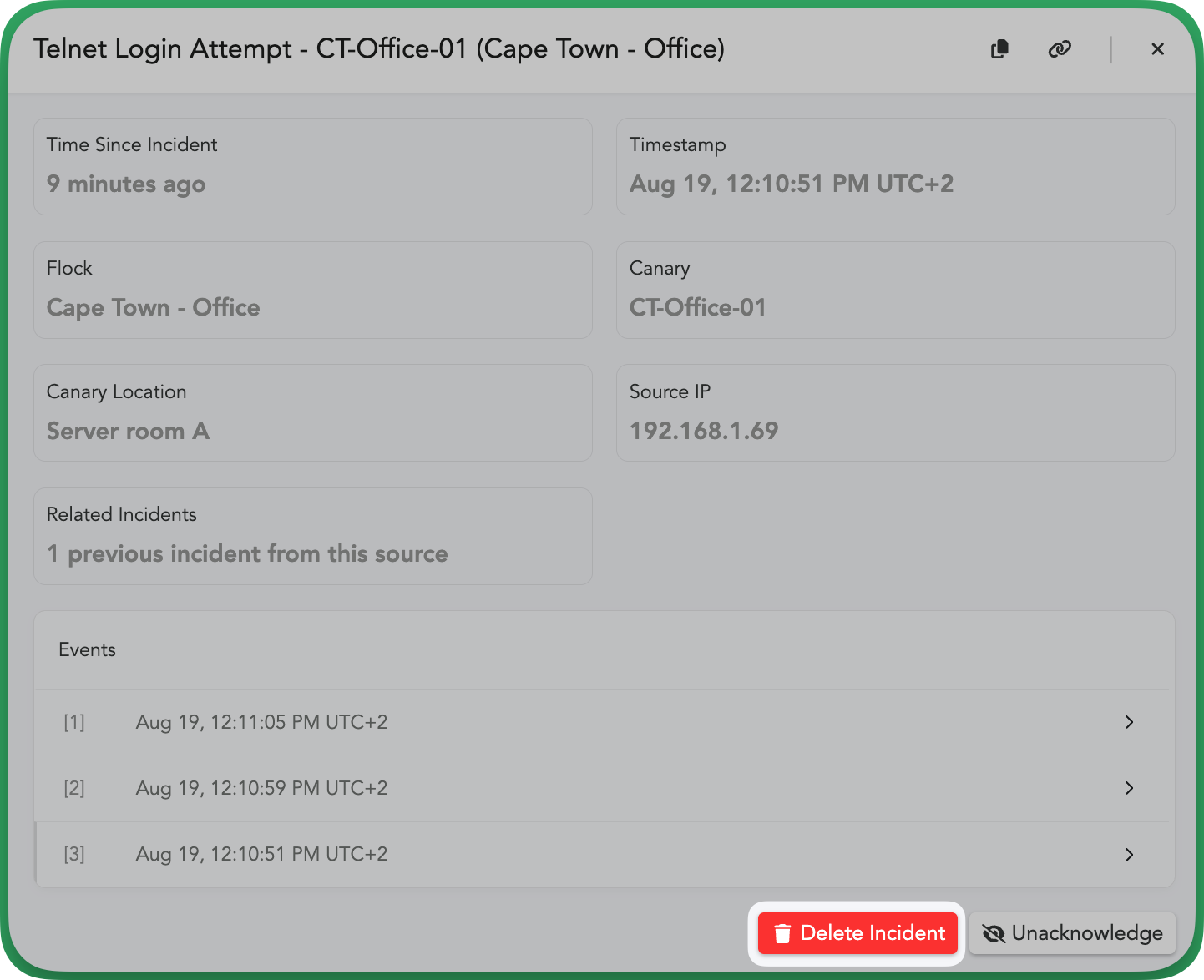Click the trash icon on Delete Incident
1204x980 pixels.
point(782,933)
